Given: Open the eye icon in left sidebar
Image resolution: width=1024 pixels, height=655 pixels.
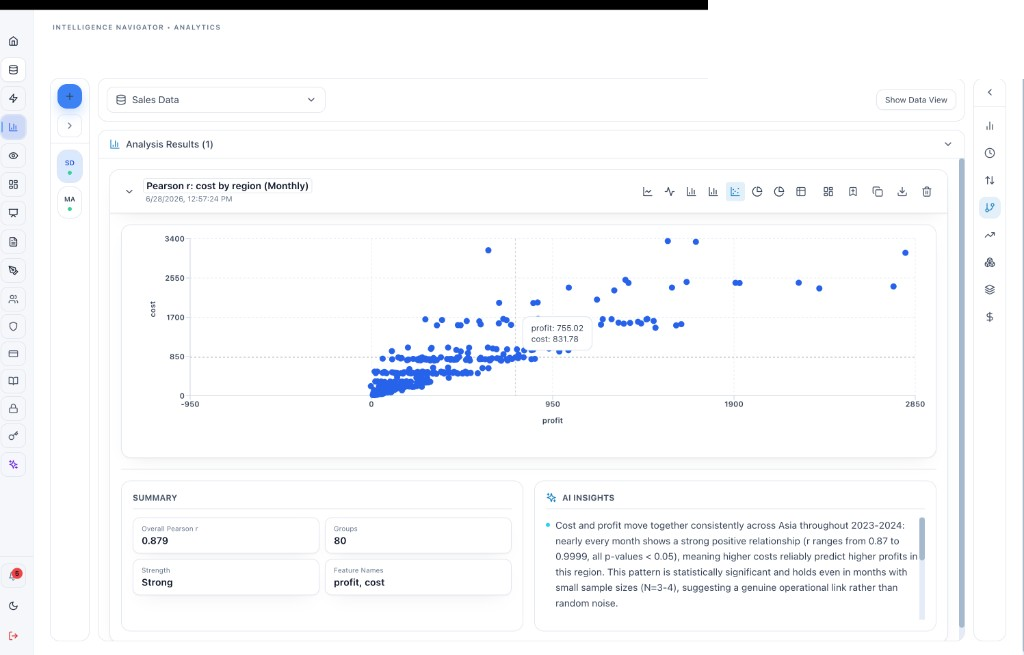Looking at the screenshot, I should (x=13, y=155).
